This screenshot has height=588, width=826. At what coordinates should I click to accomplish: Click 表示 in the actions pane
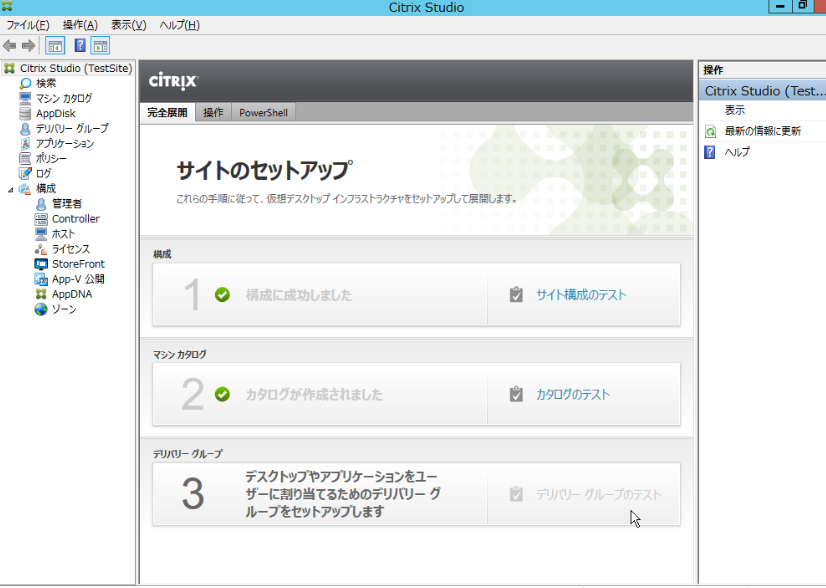735,110
